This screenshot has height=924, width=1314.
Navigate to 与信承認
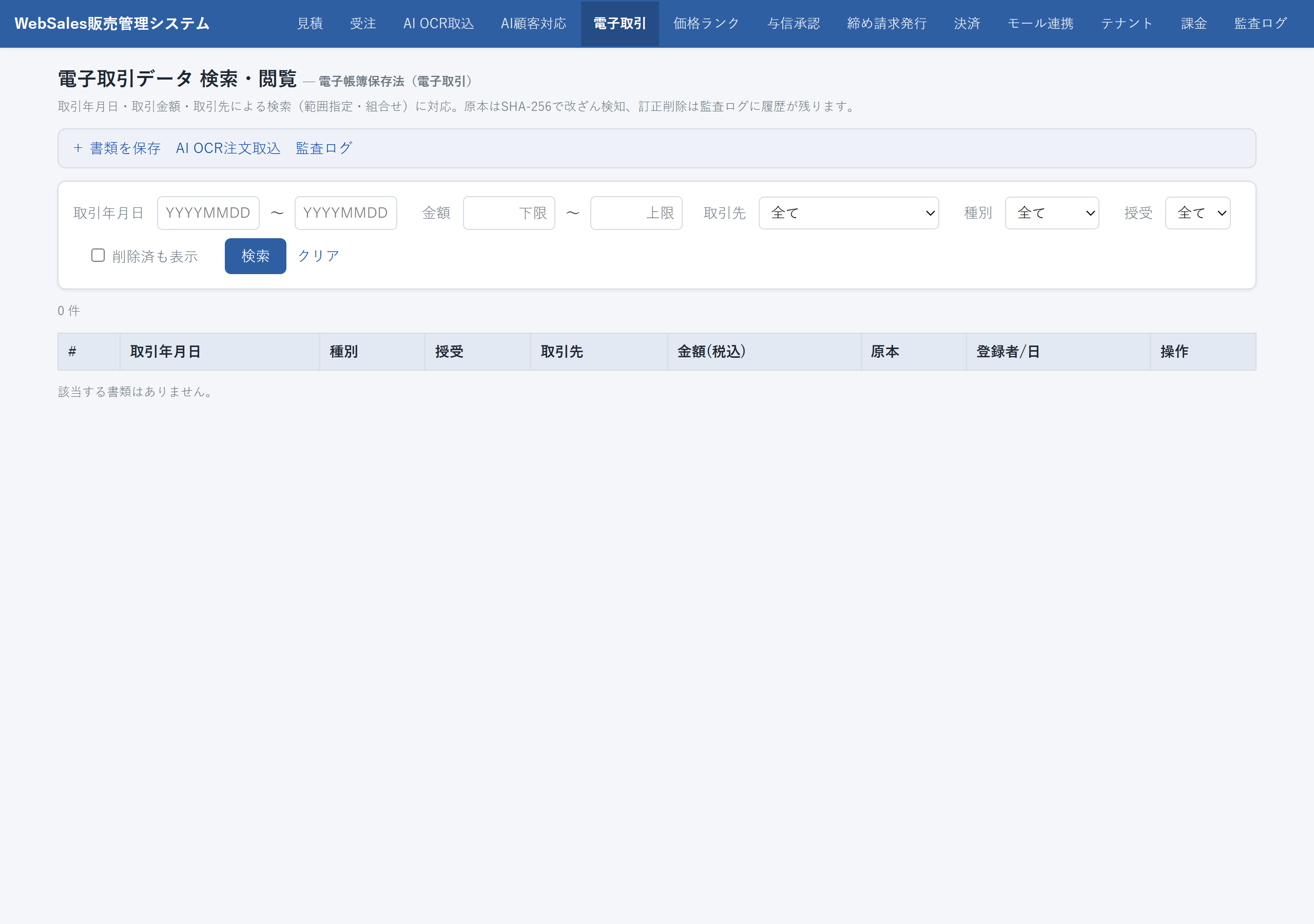793,24
